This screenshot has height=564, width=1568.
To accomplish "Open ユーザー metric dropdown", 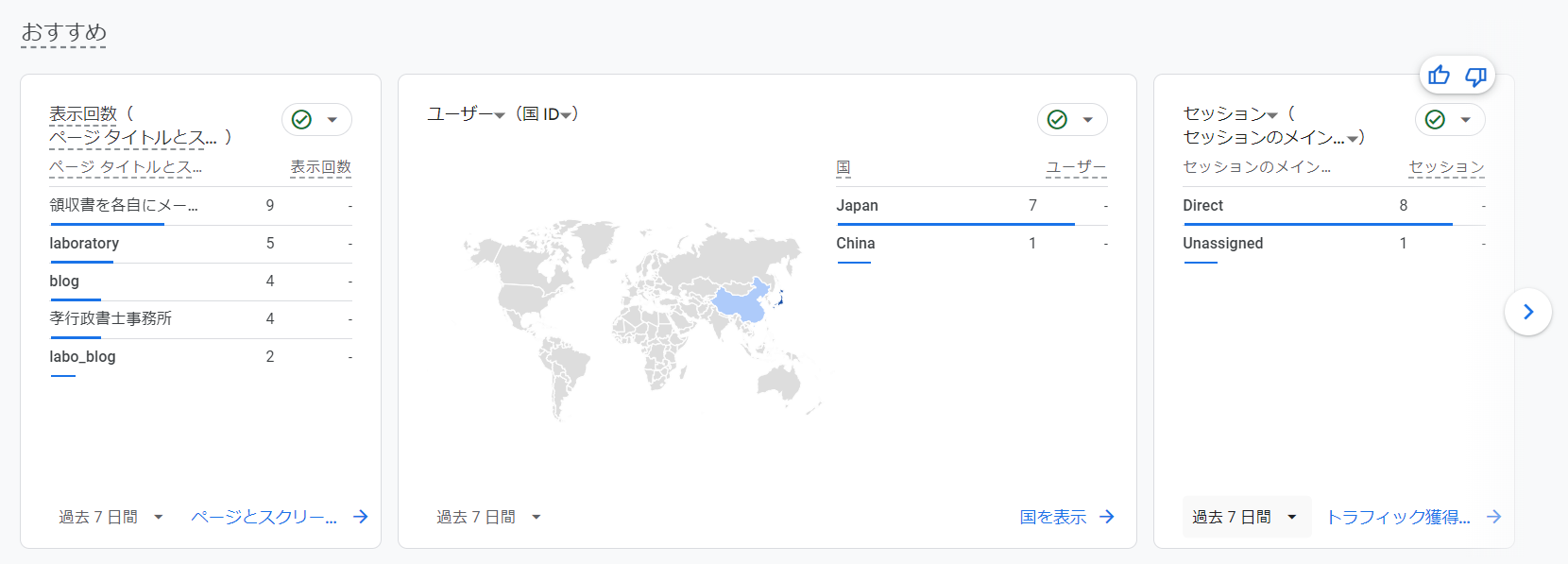I will pyautogui.click(x=467, y=114).
